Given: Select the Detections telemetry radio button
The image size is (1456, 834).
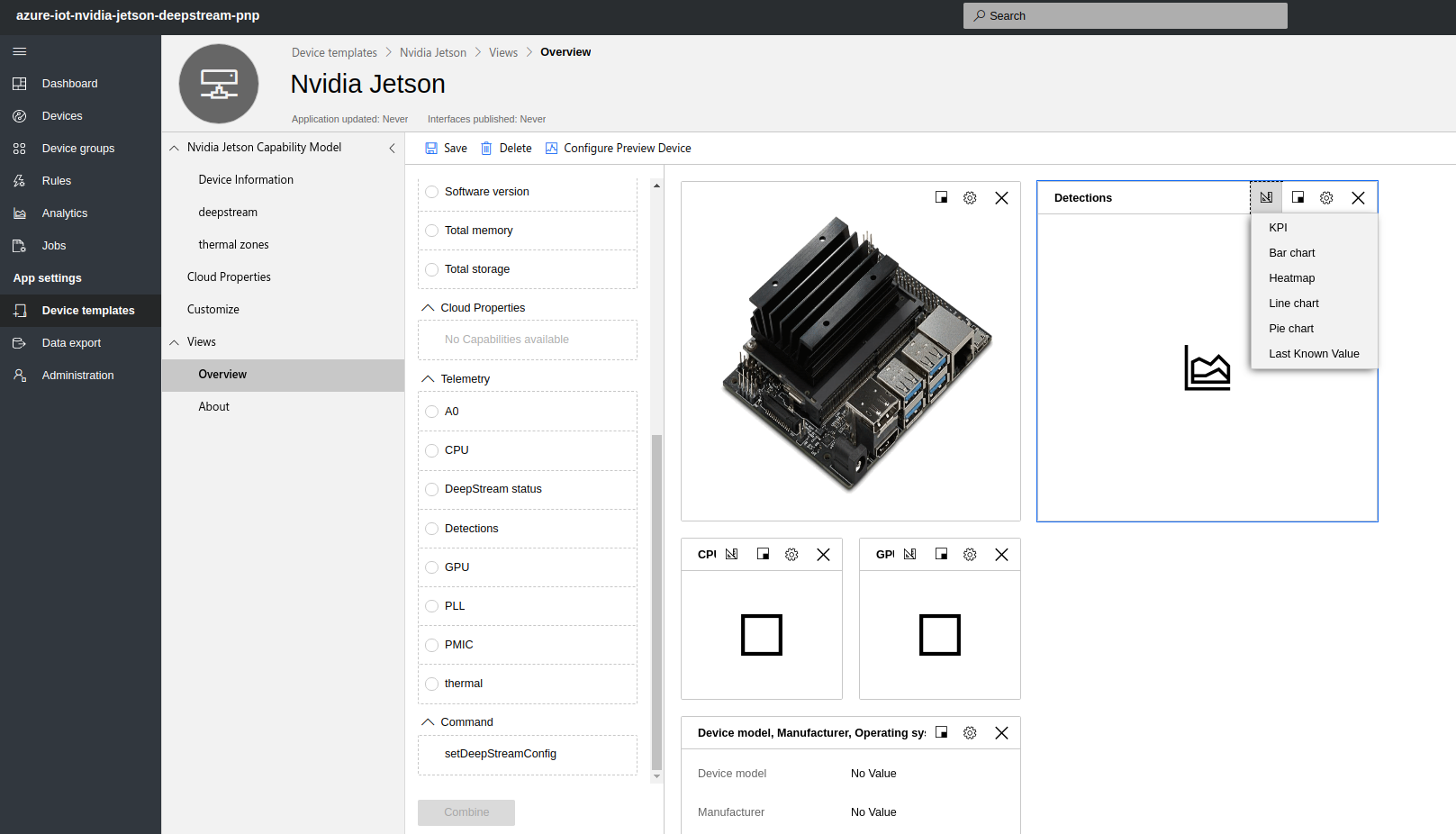Looking at the screenshot, I should [432, 529].
